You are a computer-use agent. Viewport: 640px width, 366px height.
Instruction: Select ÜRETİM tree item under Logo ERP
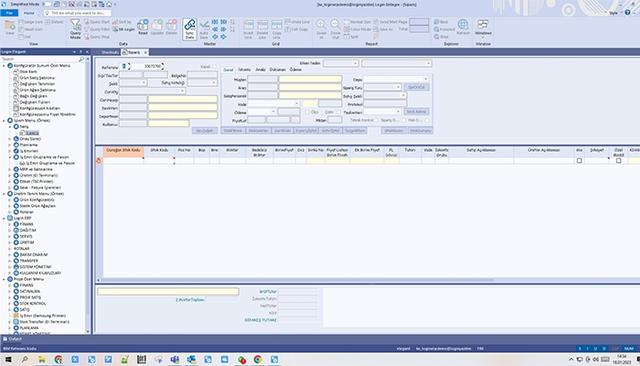[27, 243]
